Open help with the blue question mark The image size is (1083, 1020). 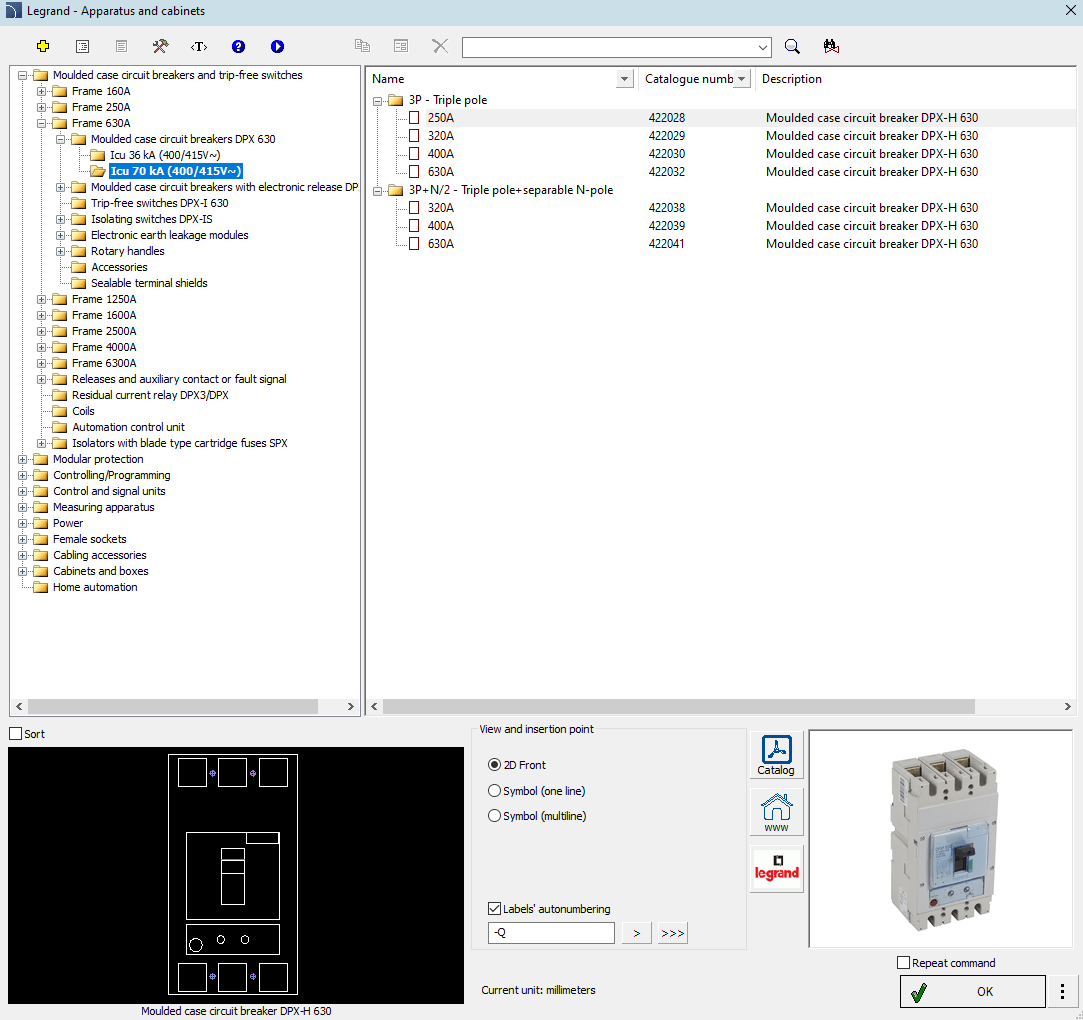point(238,46)
